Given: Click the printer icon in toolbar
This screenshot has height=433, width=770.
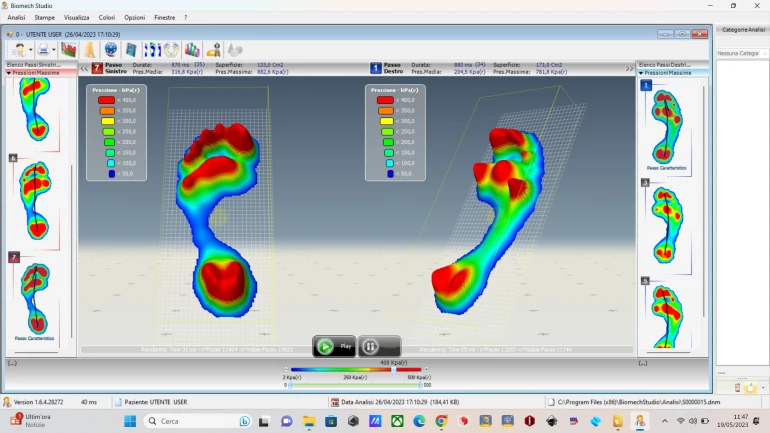Looking at the screenshot, I should coord(44,49).
